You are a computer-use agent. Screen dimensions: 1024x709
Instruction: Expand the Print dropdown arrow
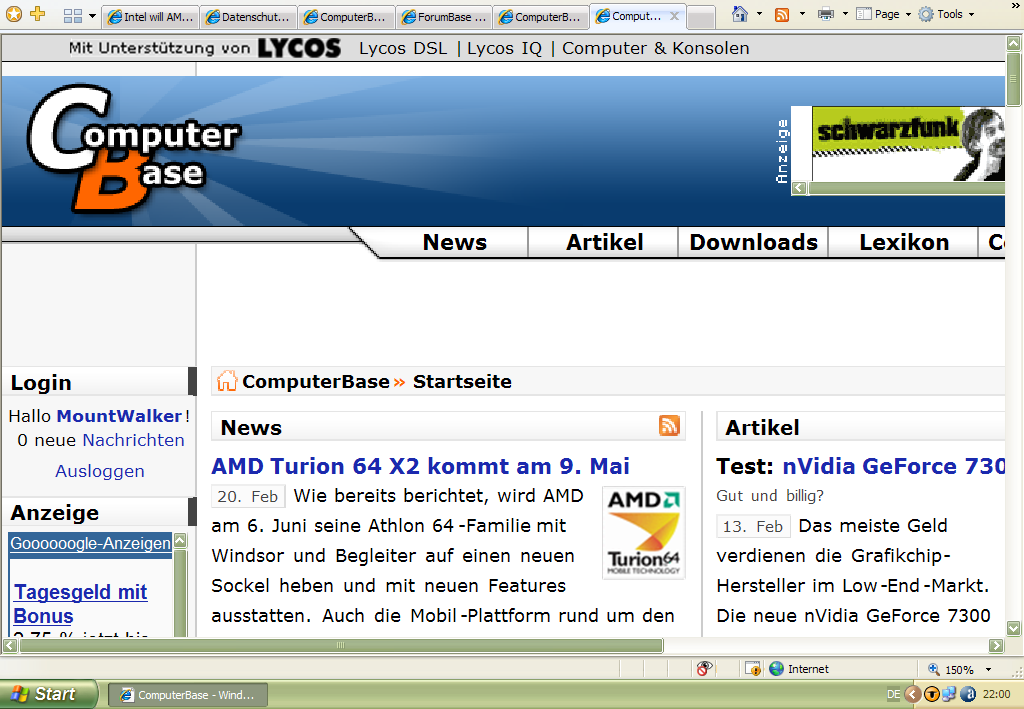(x=845, y=14)
